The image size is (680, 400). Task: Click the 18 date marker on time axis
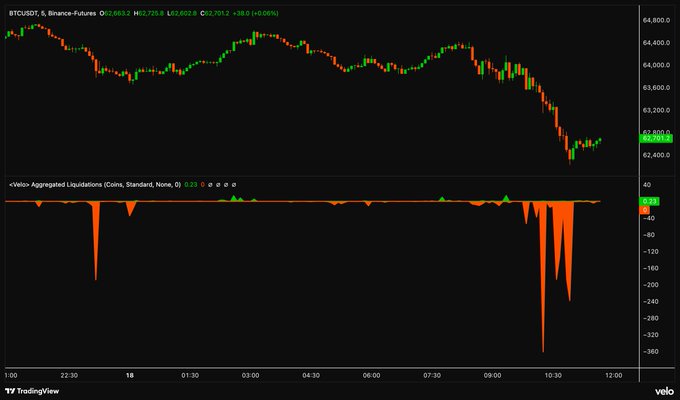click(x=130, y=376)
